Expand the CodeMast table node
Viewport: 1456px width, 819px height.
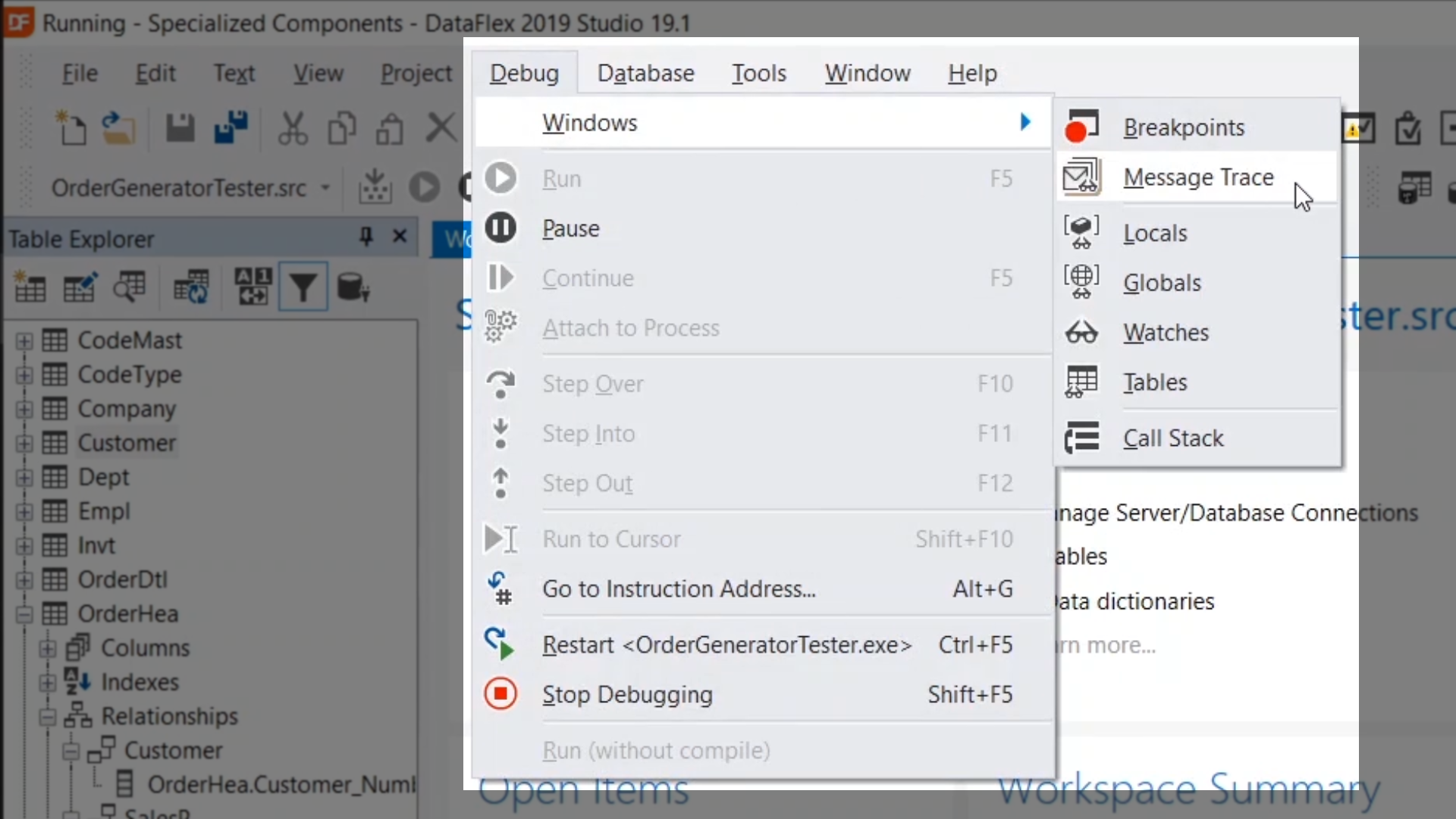click(x=24, y=340)
